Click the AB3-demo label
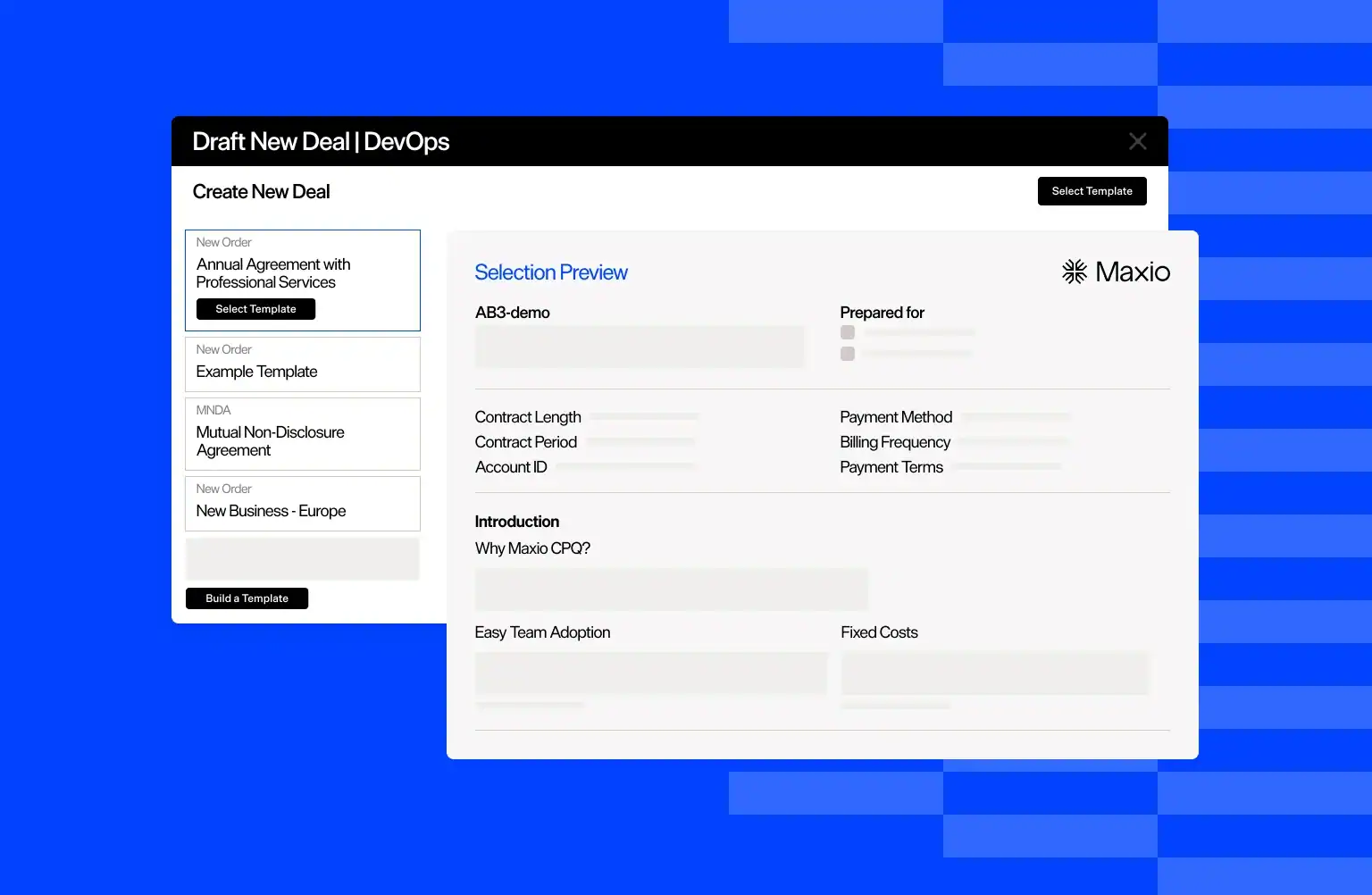The image size is (1372, 895). (x=513, y=313)
